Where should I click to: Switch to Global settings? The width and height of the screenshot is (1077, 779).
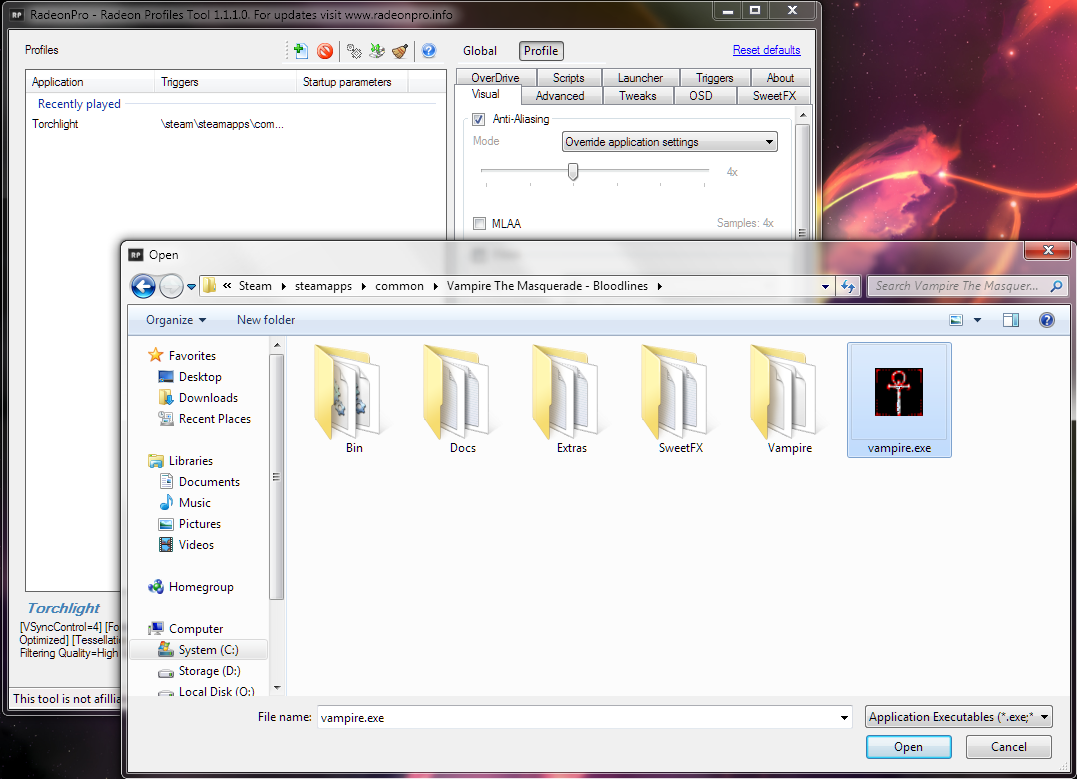pos(479,51)
